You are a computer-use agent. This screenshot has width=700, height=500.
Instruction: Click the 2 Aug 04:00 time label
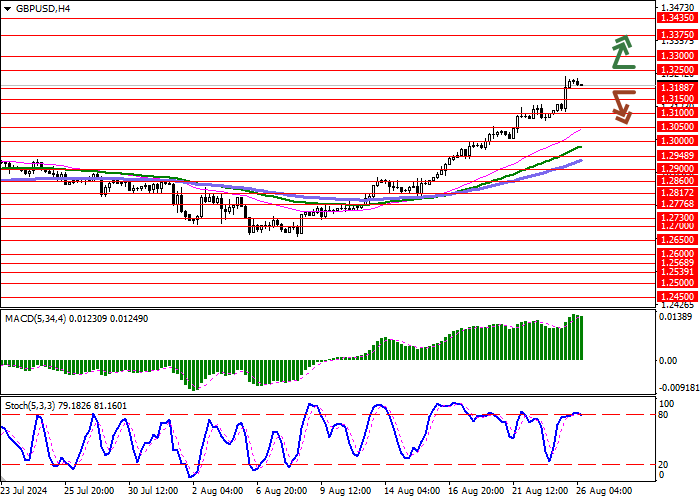[218, 491]
